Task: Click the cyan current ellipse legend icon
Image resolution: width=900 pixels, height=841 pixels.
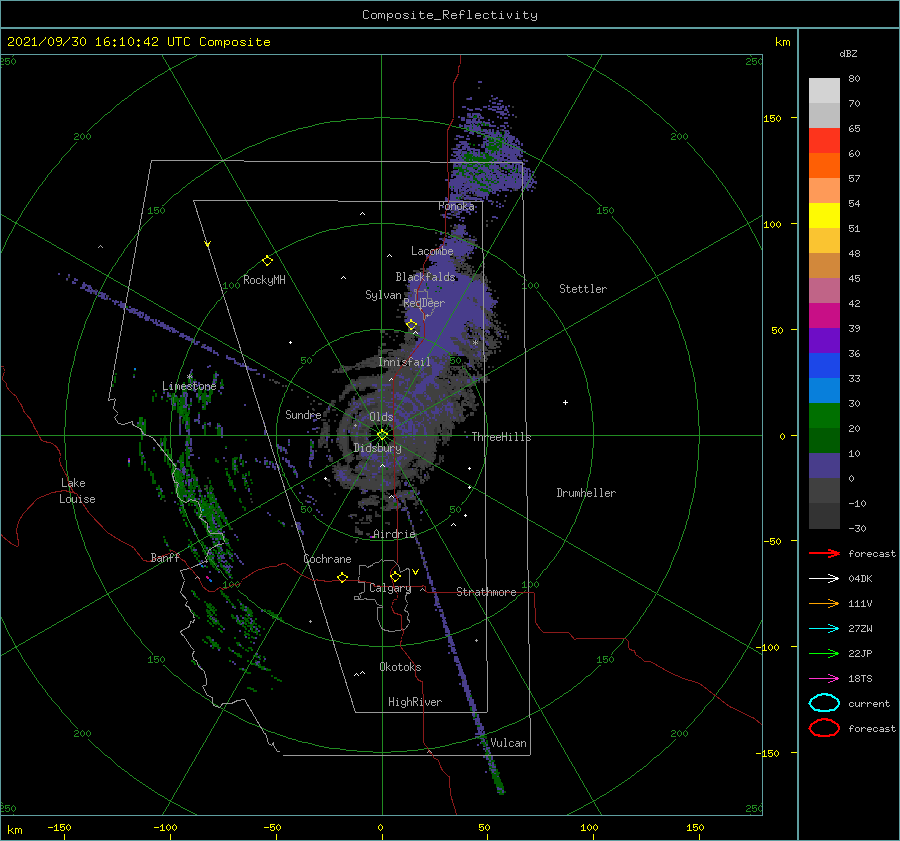Action: (824, 703)
